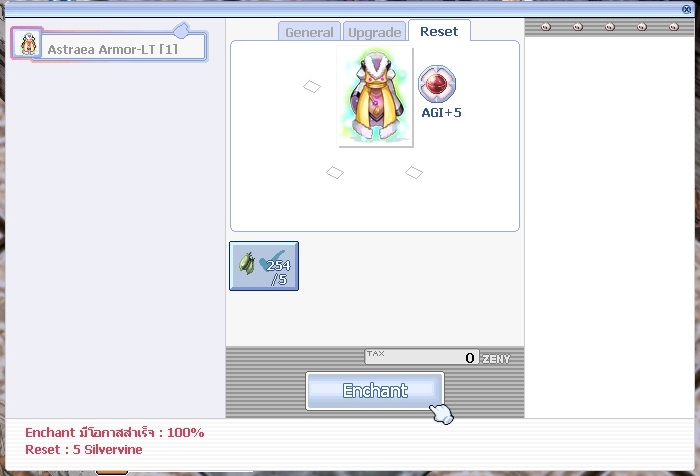700x476 pixels.
Task: Click the green Silvervine material icon
Action: coord(246,265)
